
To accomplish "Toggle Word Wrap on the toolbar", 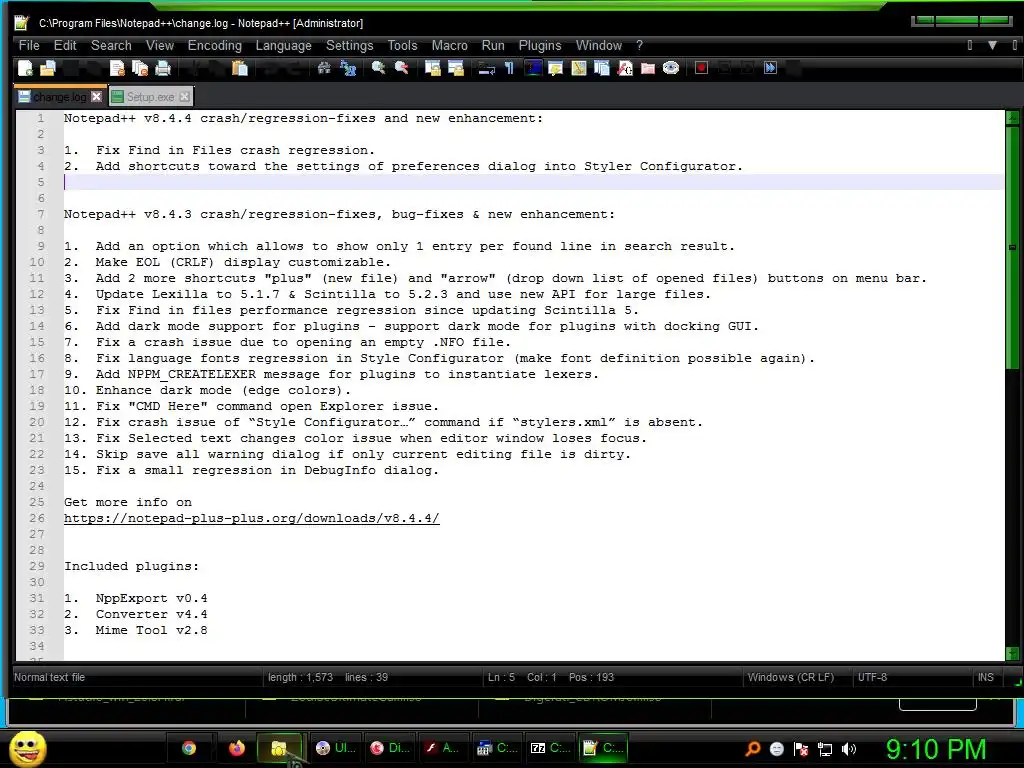I will 486,68.
